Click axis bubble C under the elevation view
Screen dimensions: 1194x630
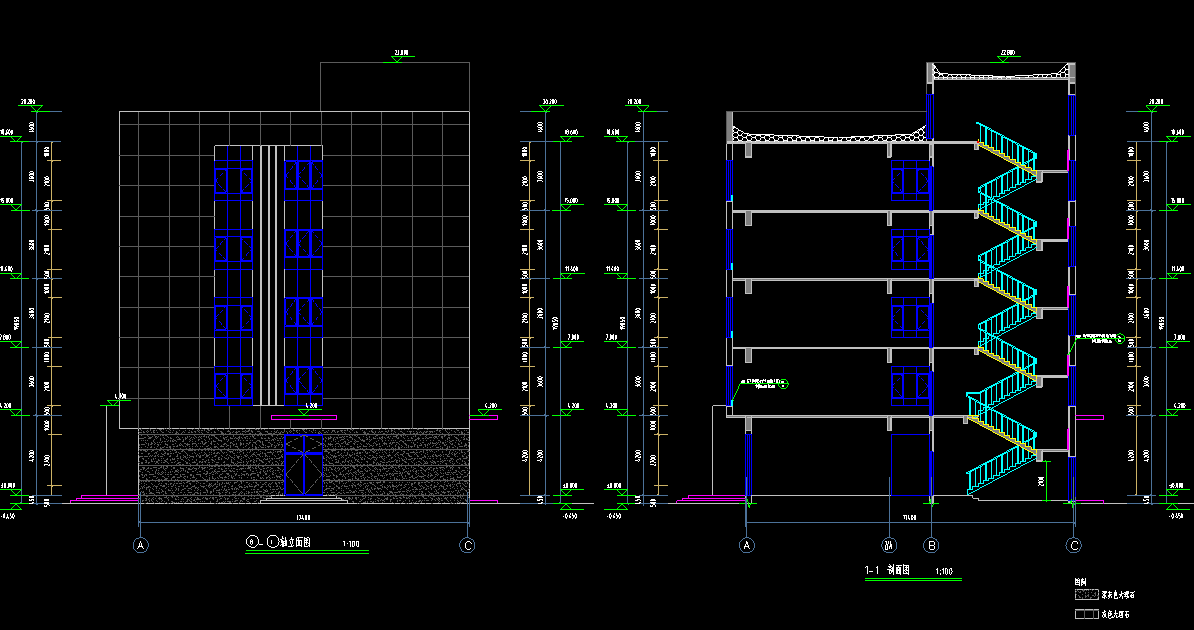coord(467,546)
